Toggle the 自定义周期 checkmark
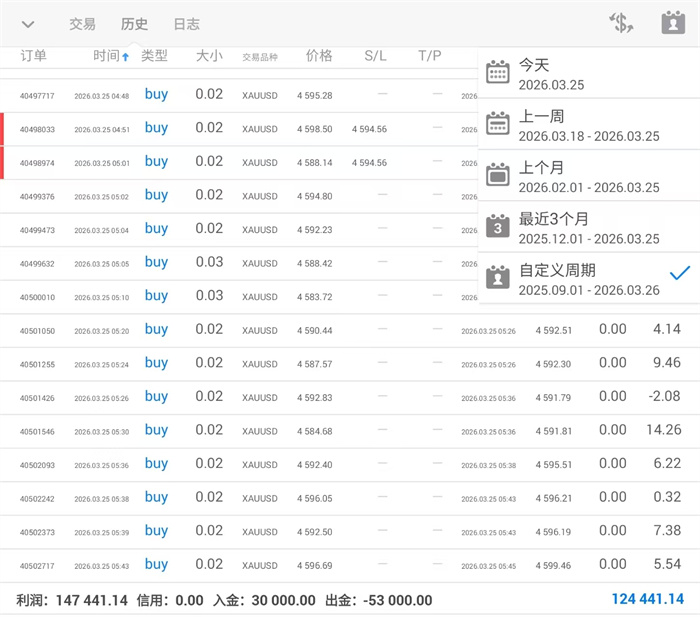700x617 pixels. [x=680, y=273]
